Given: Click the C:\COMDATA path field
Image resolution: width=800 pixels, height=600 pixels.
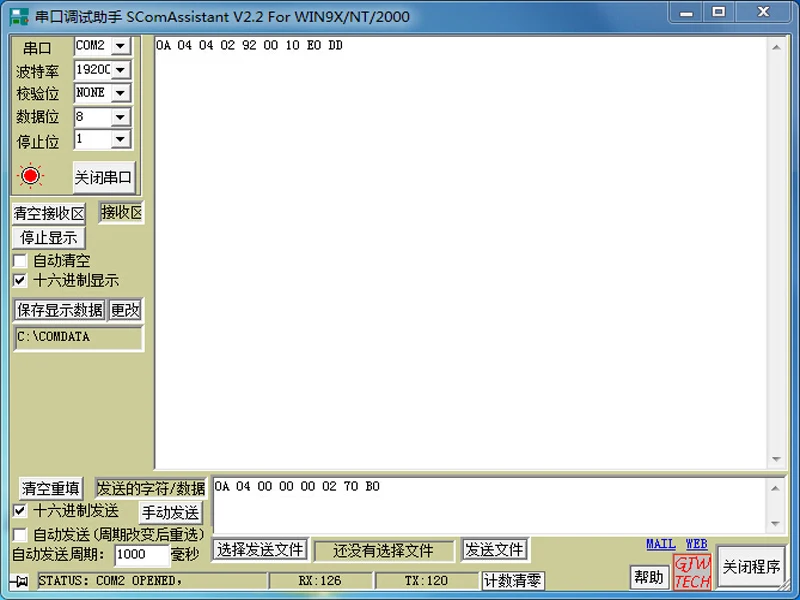Looking at the screenshot, I should [79, 337].
